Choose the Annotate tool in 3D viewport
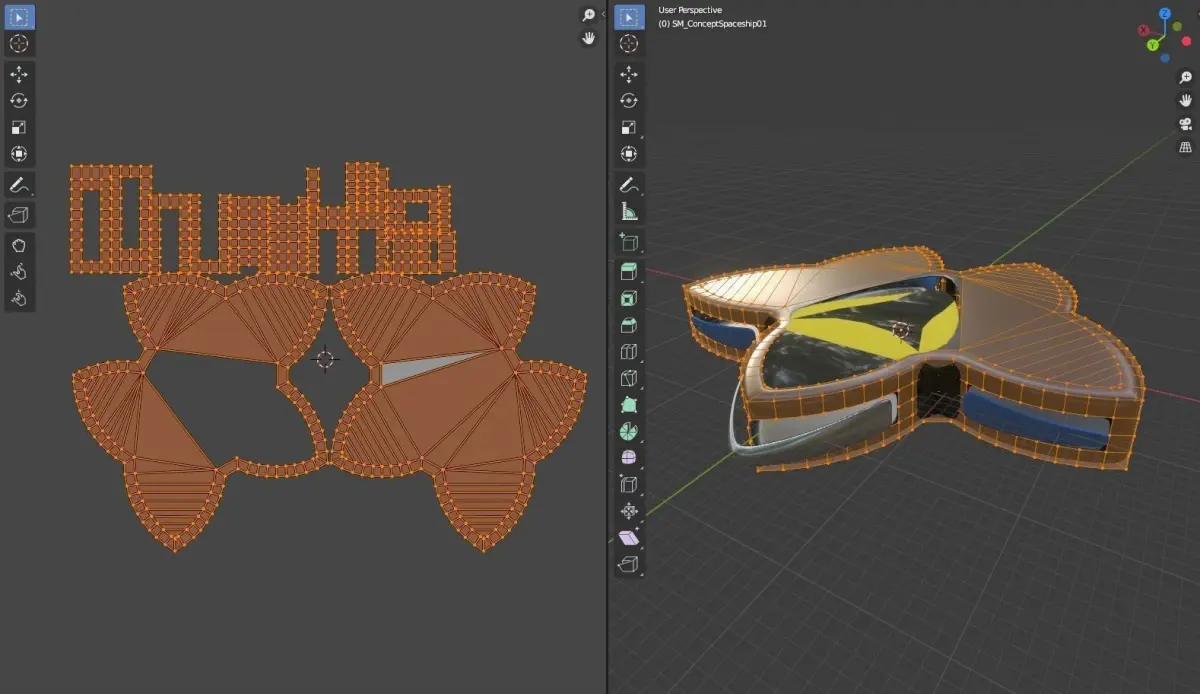The height and width of the screenshot is (694, 1200). pos(629,185)
